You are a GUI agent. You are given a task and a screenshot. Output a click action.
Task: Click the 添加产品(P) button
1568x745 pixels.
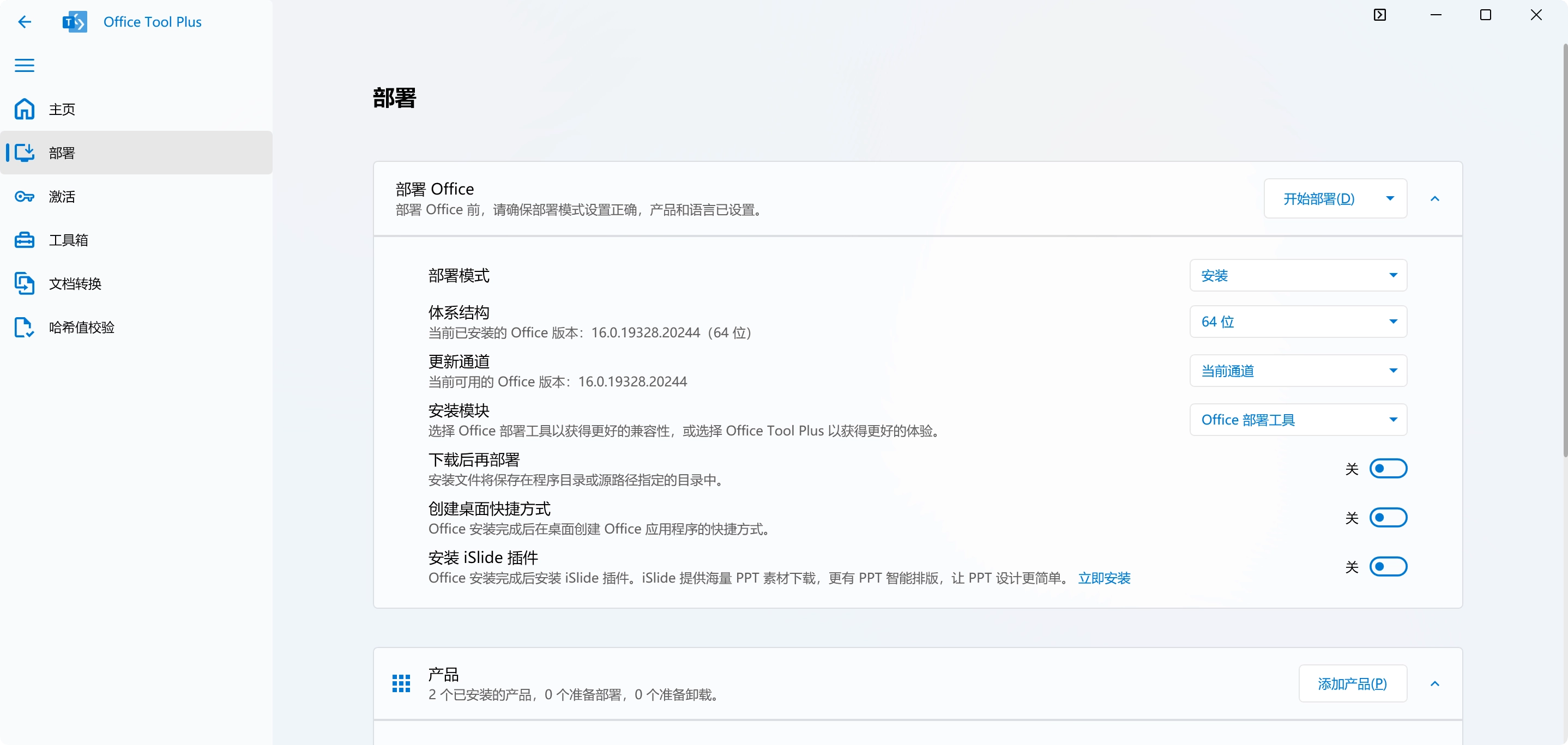(x=1353, y=683)
